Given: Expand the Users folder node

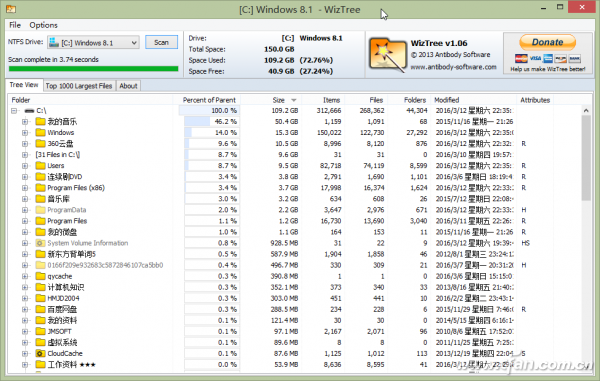Looking at the screenshot, I should pos(25,166).
